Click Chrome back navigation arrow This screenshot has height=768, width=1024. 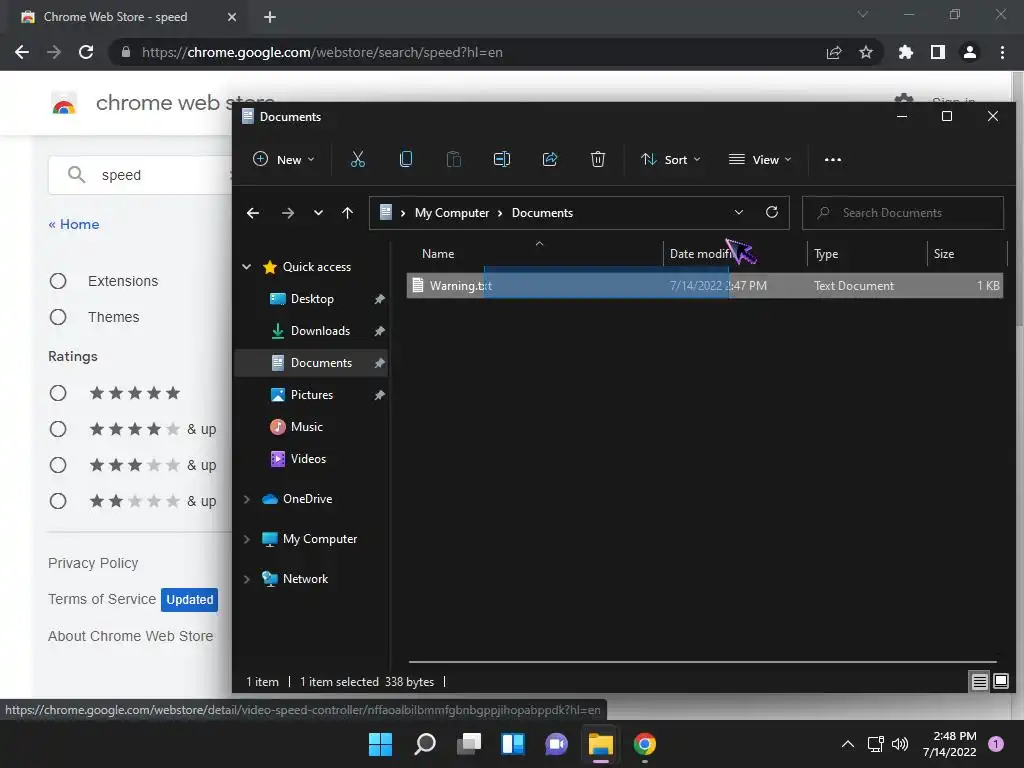click(x=22, y=52)
